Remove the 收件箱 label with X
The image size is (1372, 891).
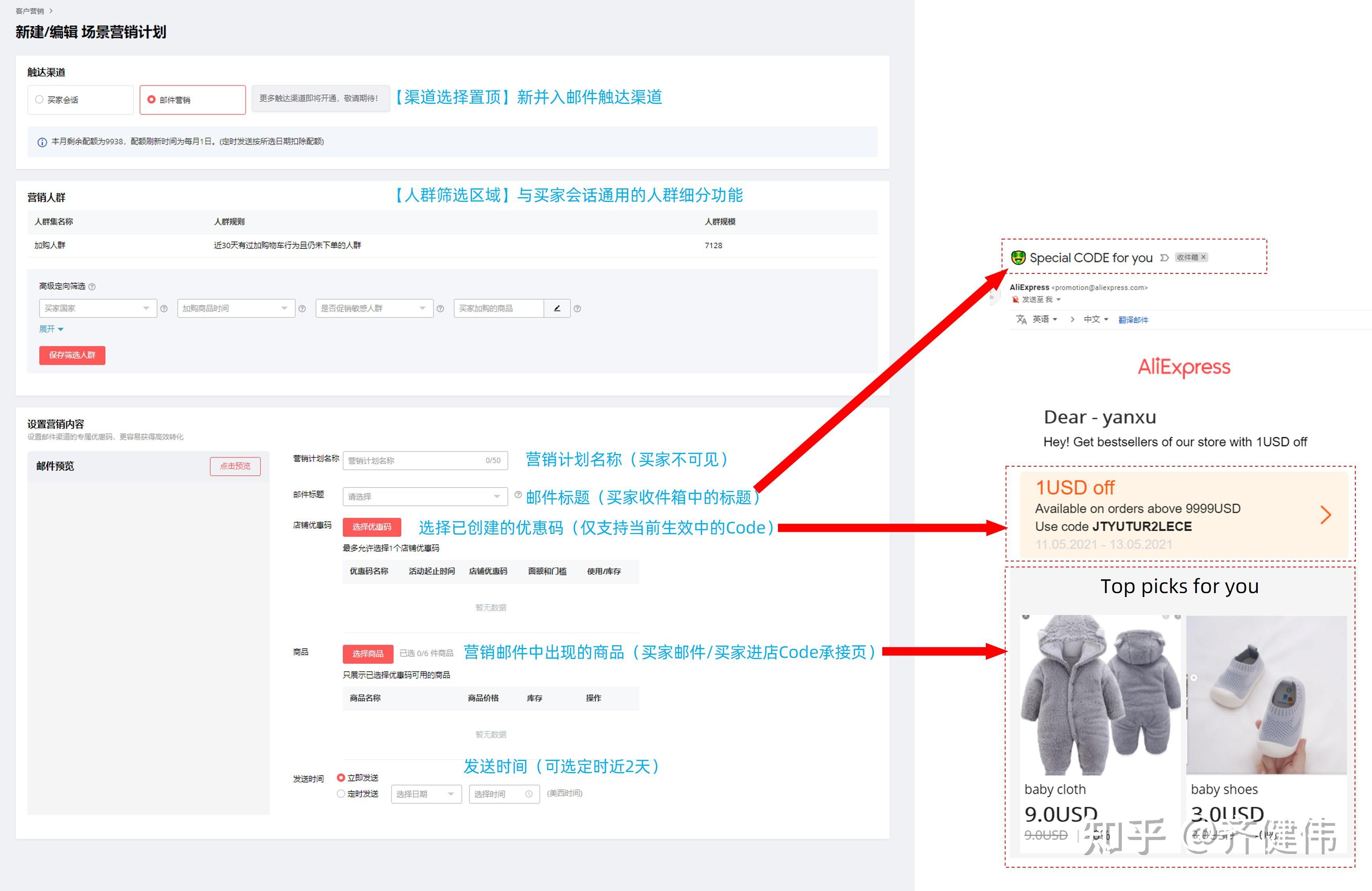click(1204, 257)
